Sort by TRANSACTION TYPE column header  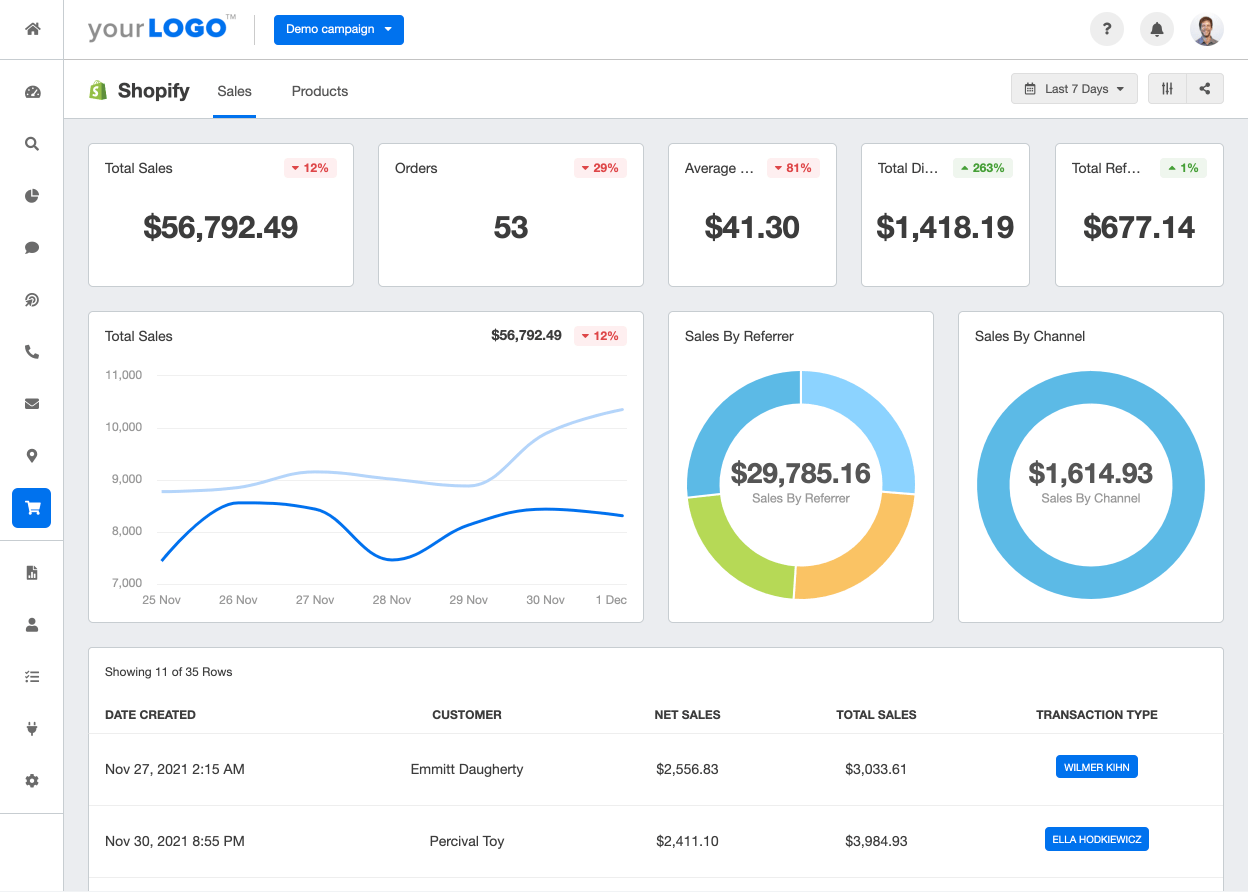(x=1097, y=715)
